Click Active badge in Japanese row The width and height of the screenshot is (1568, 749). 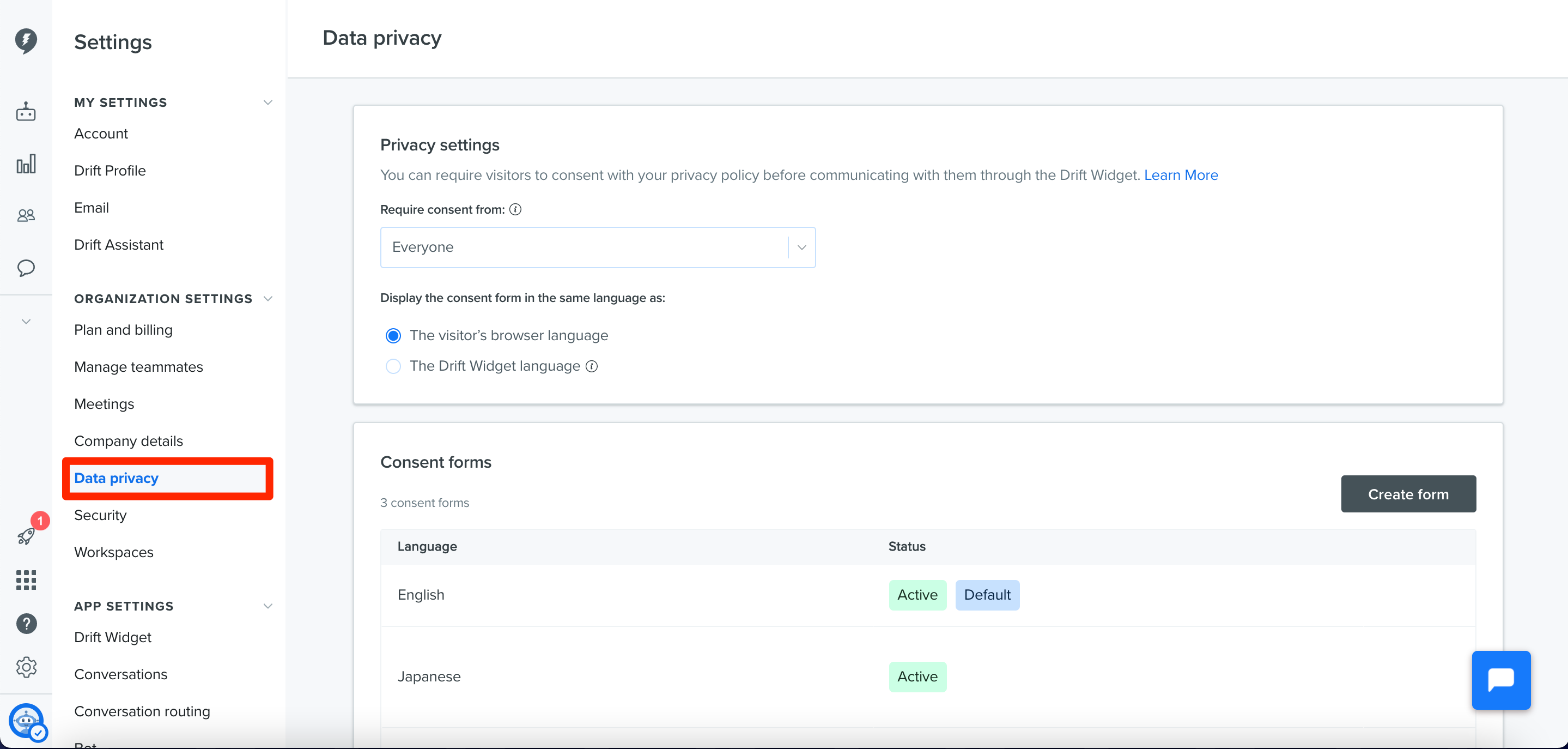pos(917,677)
